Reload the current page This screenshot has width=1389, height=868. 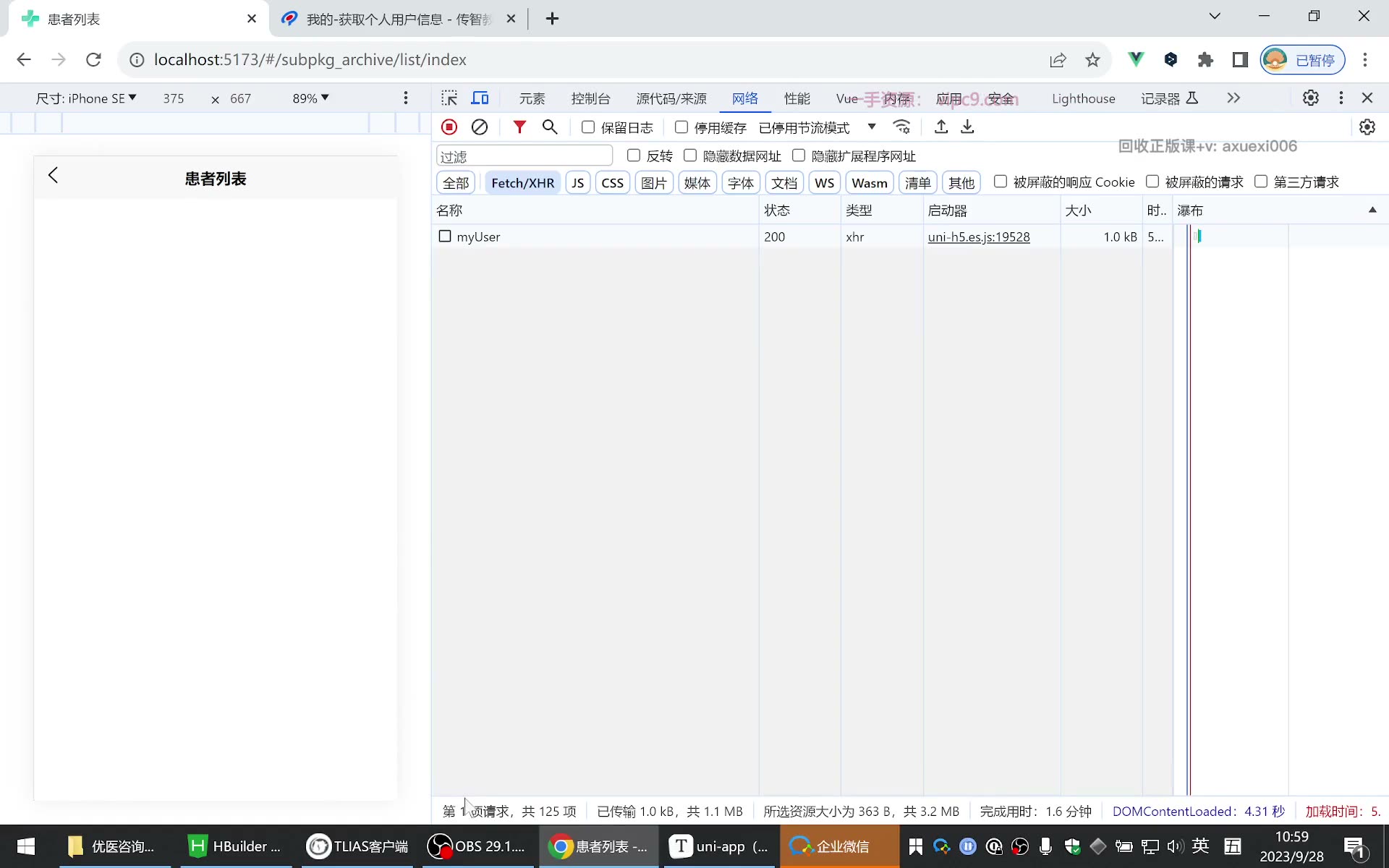[93, 59]
